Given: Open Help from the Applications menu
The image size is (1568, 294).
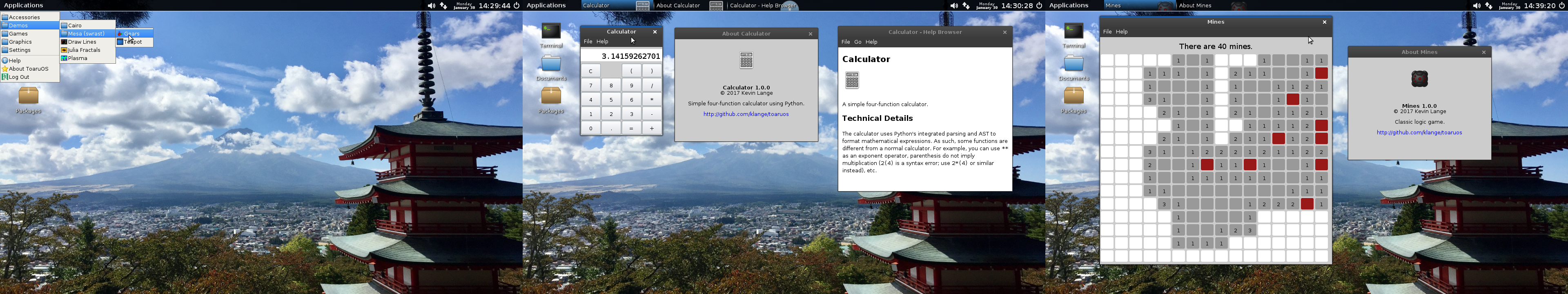Looking at the screenshot, I should point(30,60).
